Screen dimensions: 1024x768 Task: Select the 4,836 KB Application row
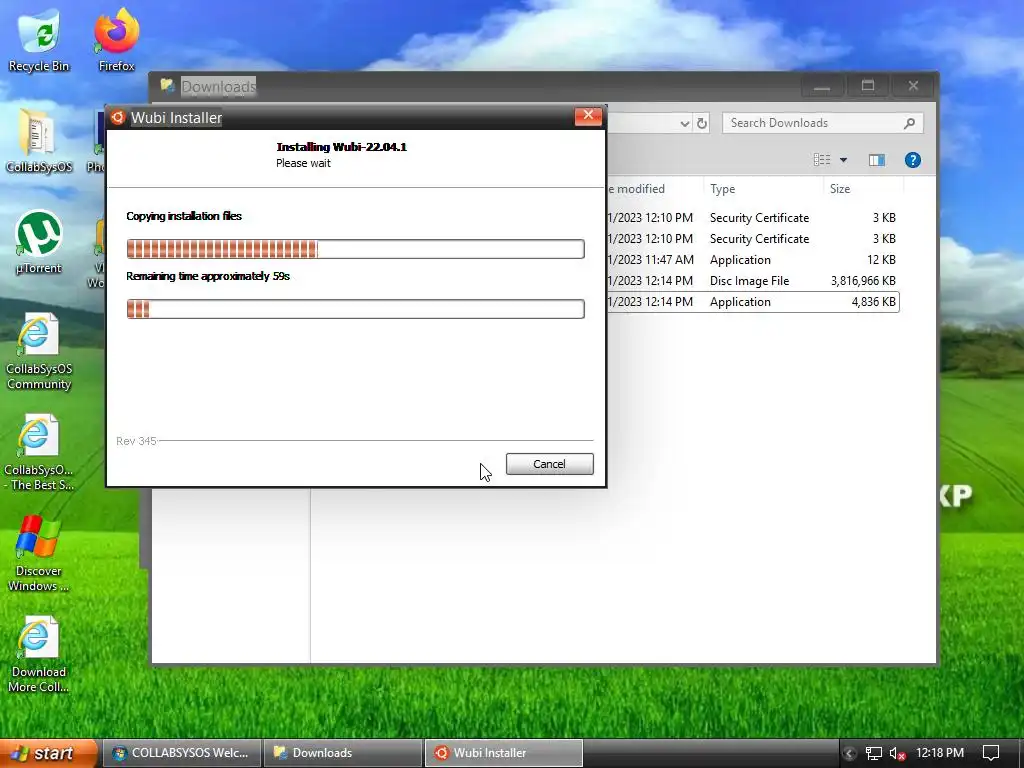click(x=752, y=302)
